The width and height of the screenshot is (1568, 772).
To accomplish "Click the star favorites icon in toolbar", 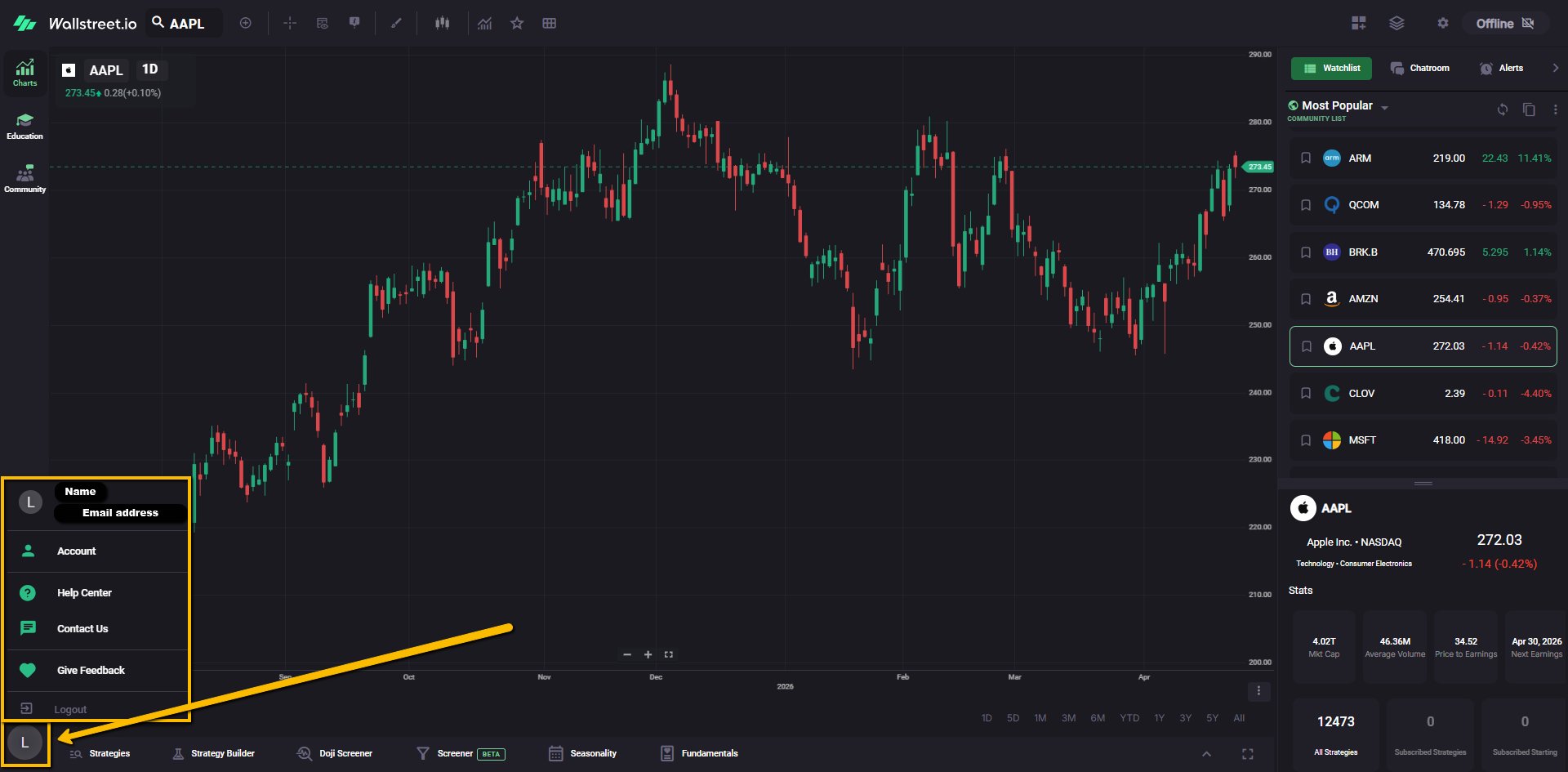I will [x=517, y=24].
